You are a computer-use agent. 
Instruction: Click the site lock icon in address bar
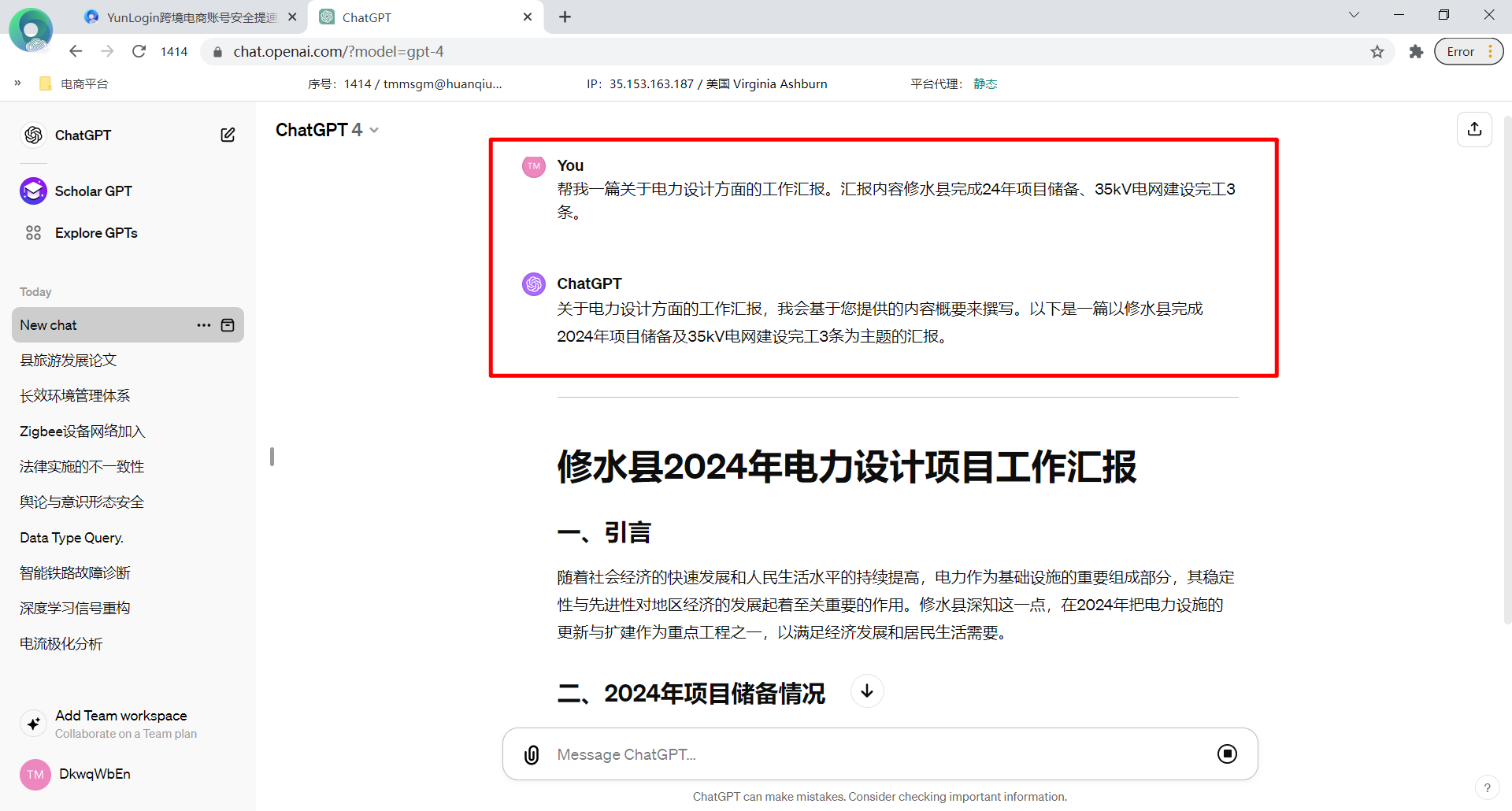click(217, 52)
